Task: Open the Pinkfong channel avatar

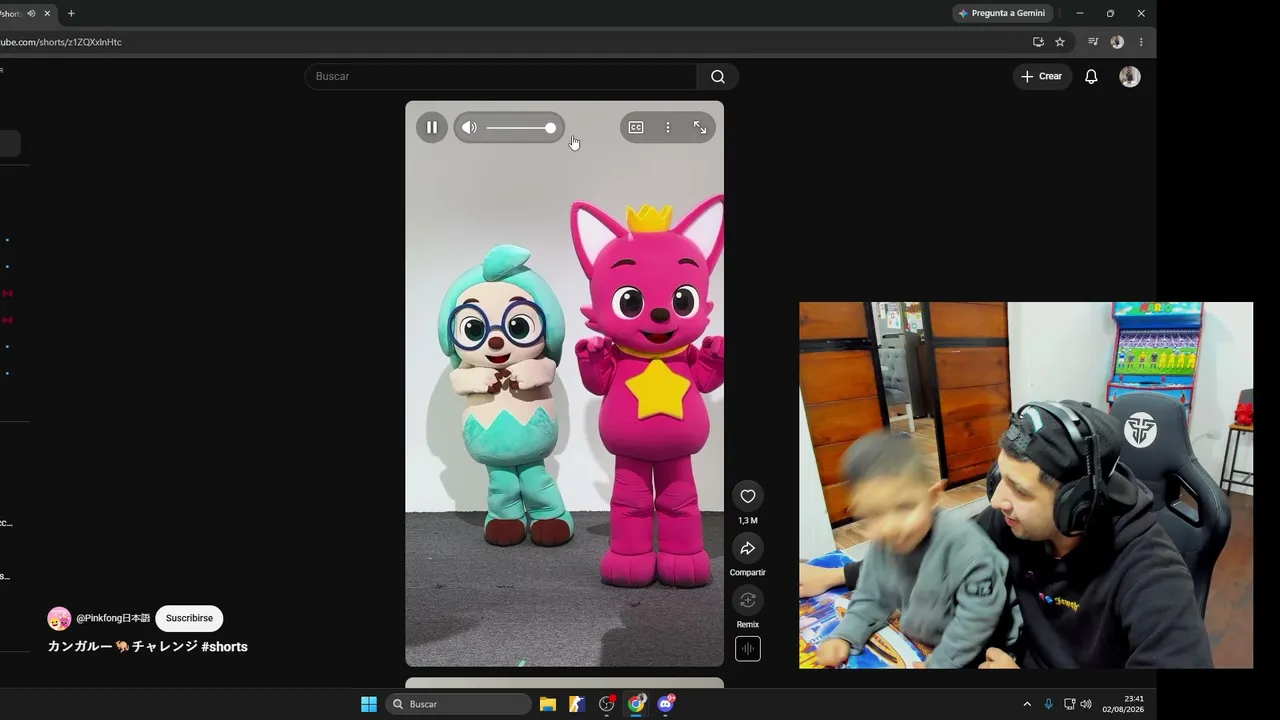Action: pyautogui.click(x=59, y=618)
